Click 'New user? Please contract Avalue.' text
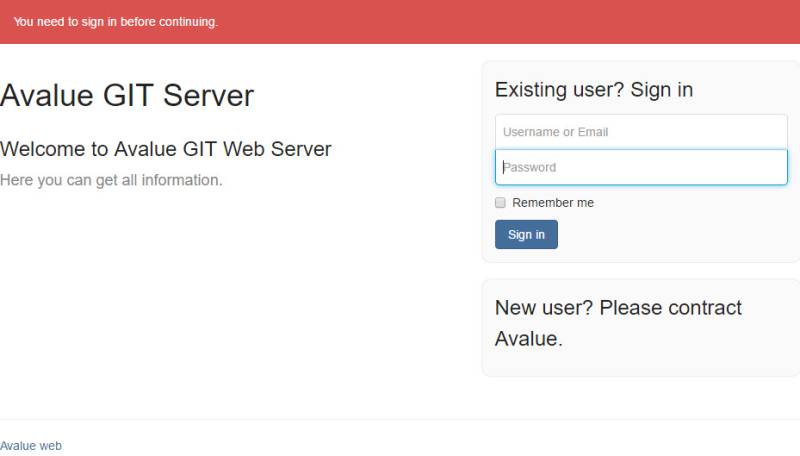Image resolution: width=800 pixels, height=456 pixels. pyautogui.click(x=618, y=323)
